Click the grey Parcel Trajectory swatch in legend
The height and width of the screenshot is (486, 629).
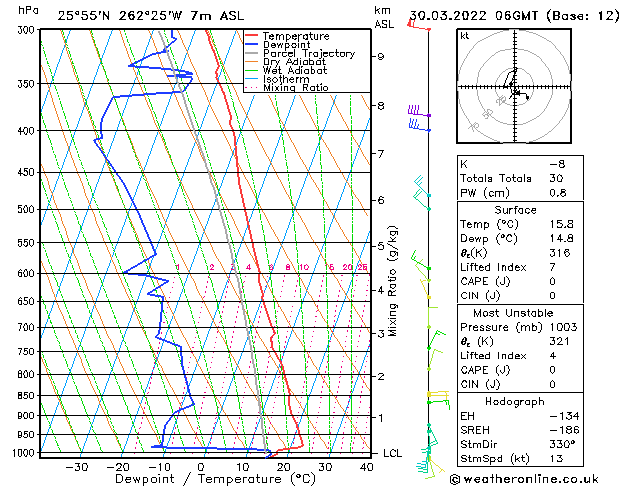click(251, 53)
